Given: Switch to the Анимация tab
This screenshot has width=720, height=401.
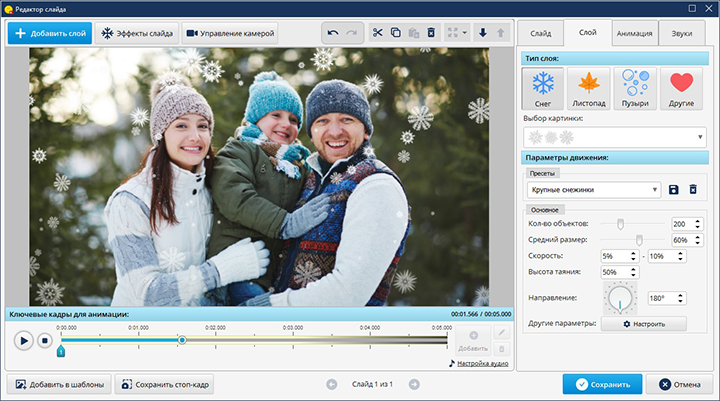Looking at the screenshot, I should (x=635, y=34).
